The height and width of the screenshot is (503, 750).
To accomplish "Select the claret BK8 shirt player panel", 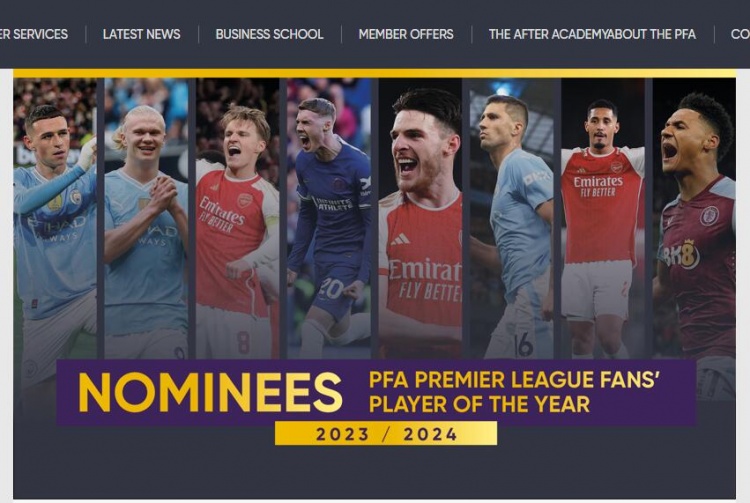I will (x=695, y=219).
